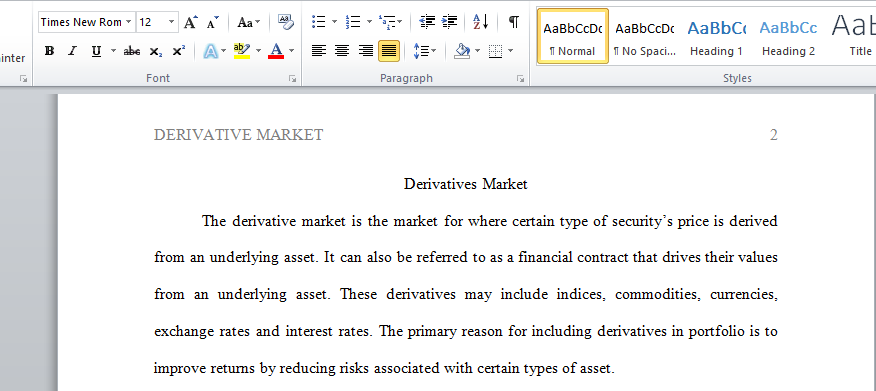This screenshot has height=391, width=876.
Task: Click the word 'security’s' in first line
Action: pyautogui.click(x=642, y=222)
